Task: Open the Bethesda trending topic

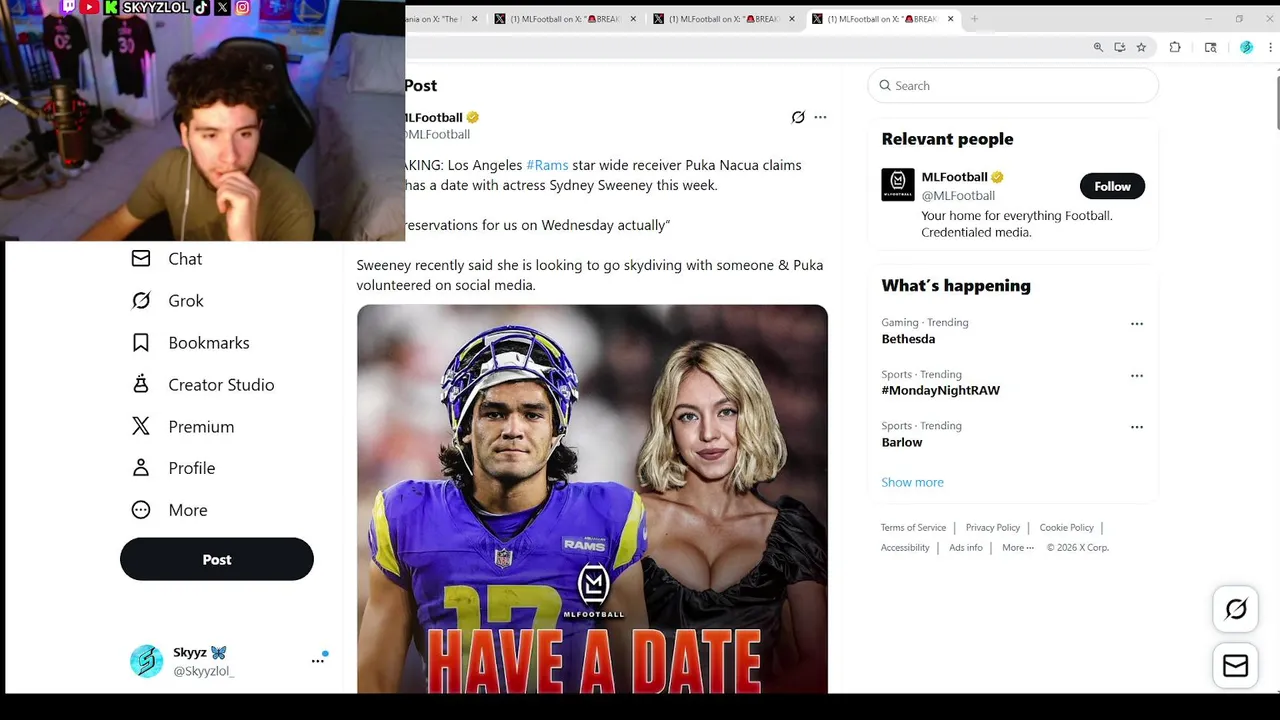Action: click(x=908, y=339)
